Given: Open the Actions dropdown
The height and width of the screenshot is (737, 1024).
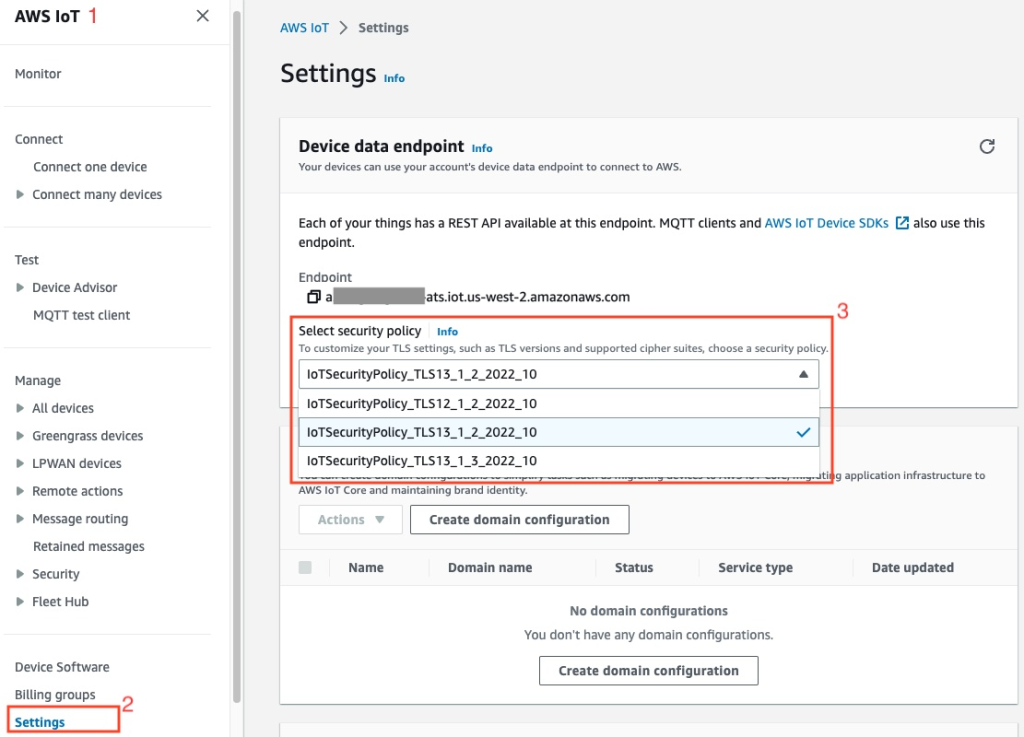Looking at the screenshot, I should click(350, 519).
